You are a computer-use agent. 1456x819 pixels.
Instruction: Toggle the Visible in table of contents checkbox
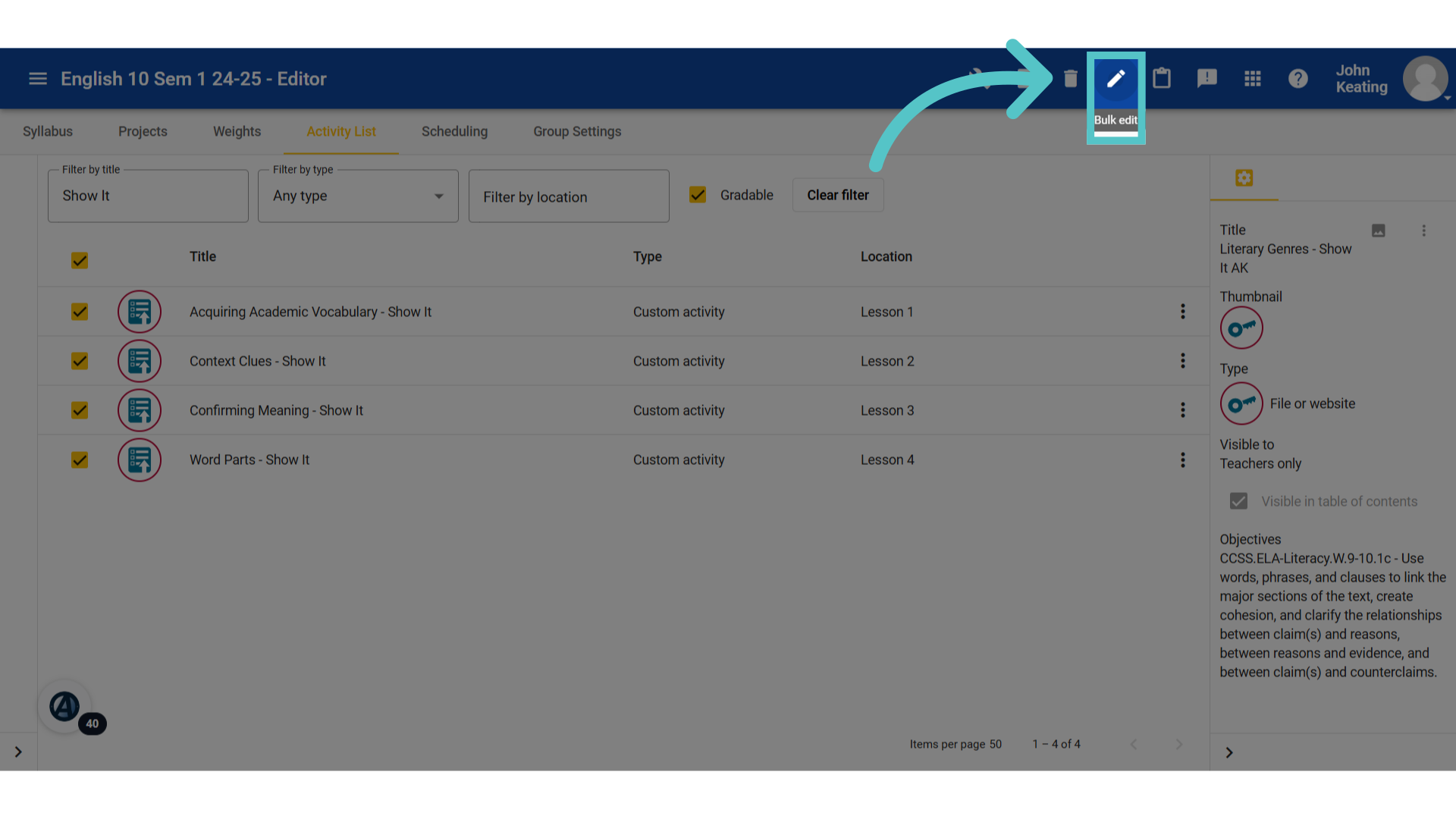click(x=1238, y=501)
